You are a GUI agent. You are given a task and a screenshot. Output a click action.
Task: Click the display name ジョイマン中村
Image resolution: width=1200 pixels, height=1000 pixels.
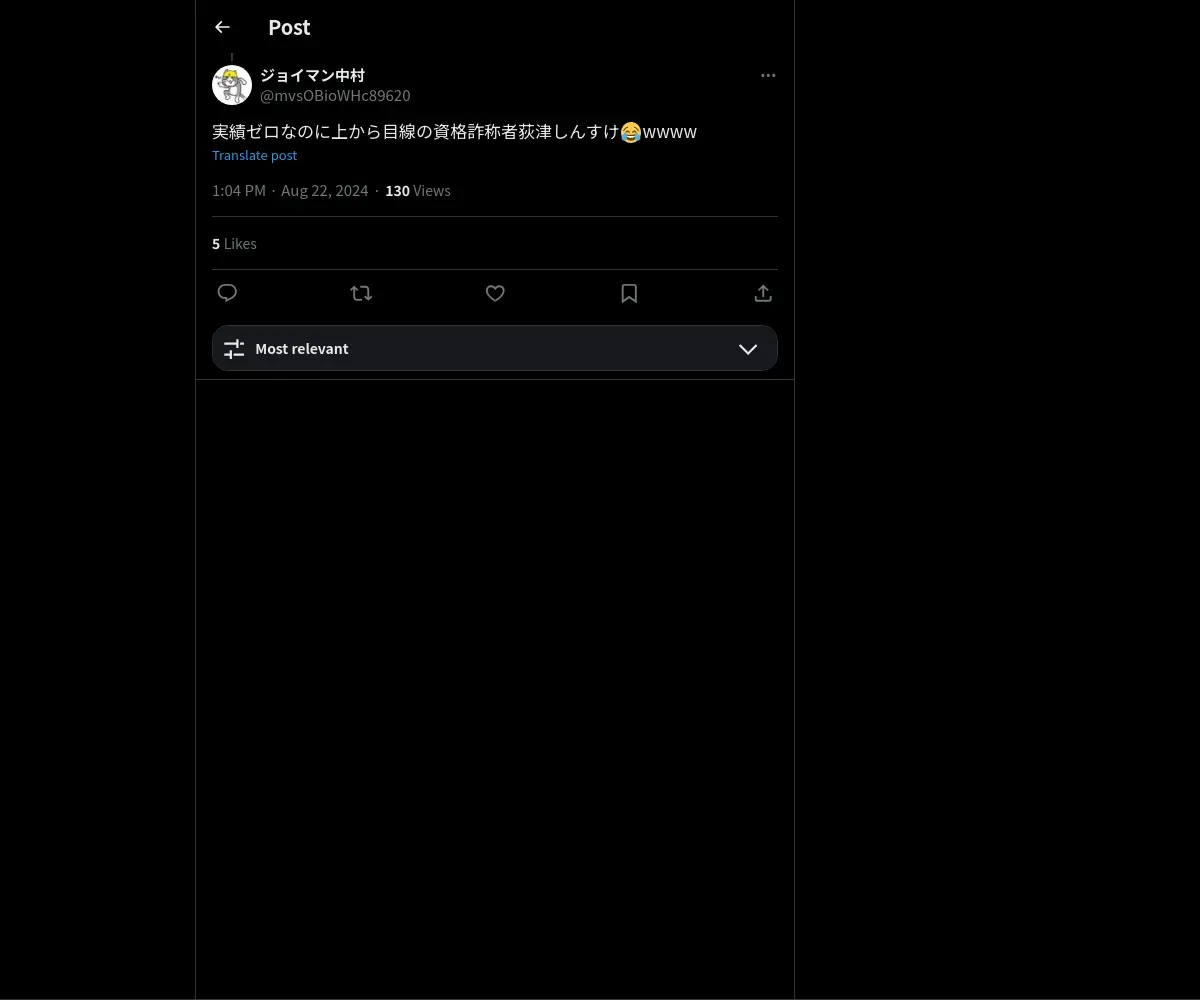(x=312, y=75)
